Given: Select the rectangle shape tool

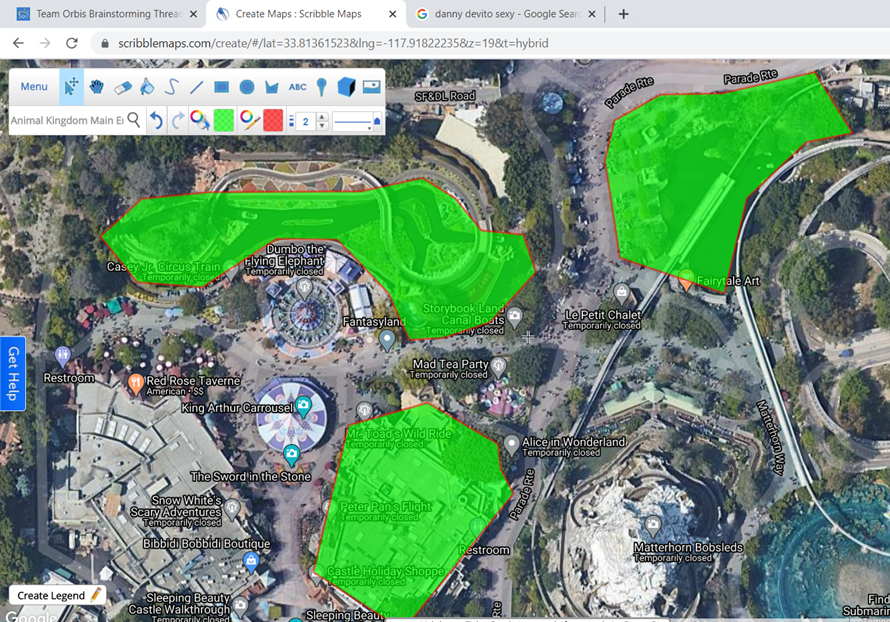Looking at the screenshot, I should pos(221,87).
